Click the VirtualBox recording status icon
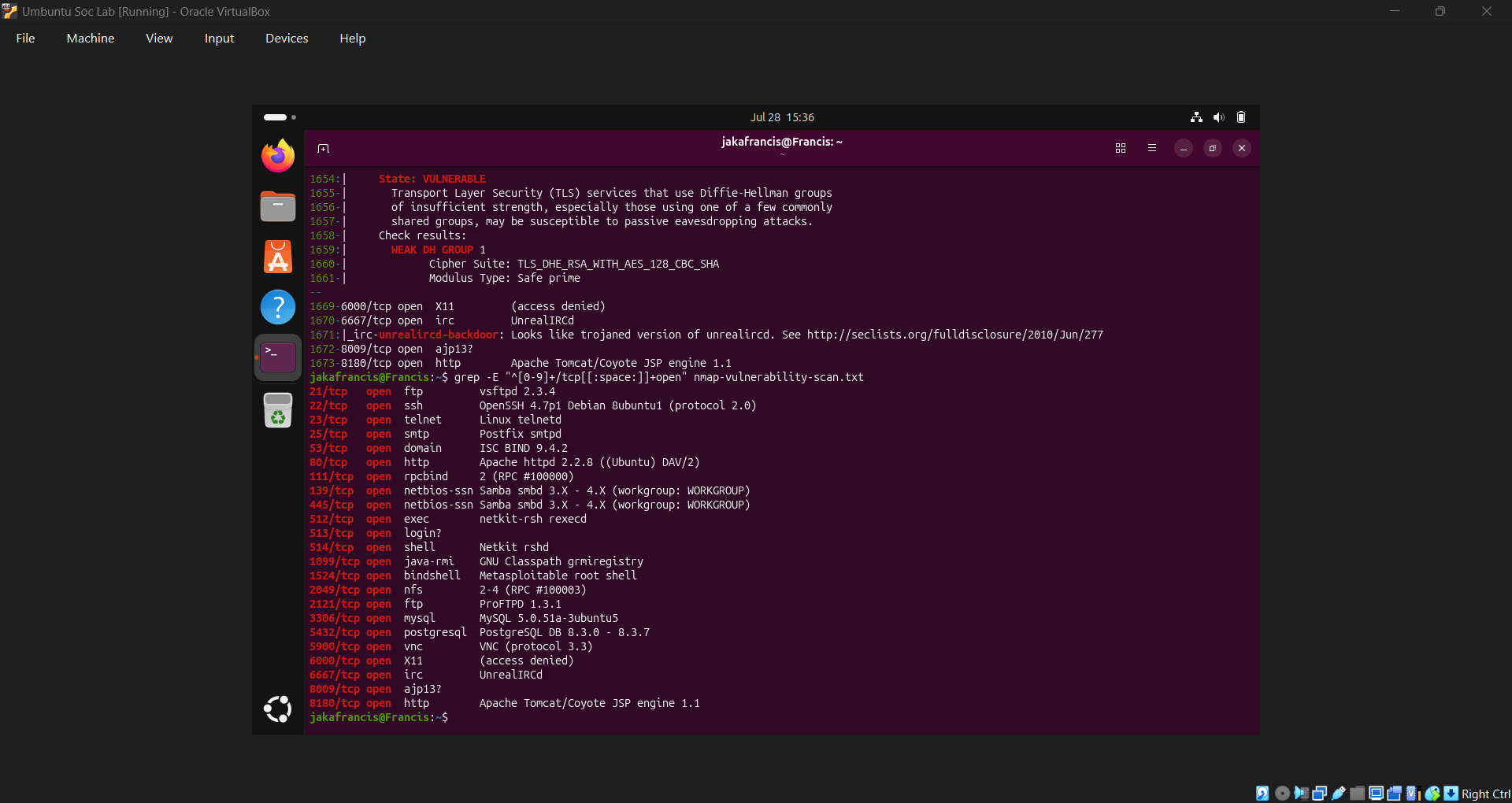The image size is (1512, 803). (x=1395, y=794)
